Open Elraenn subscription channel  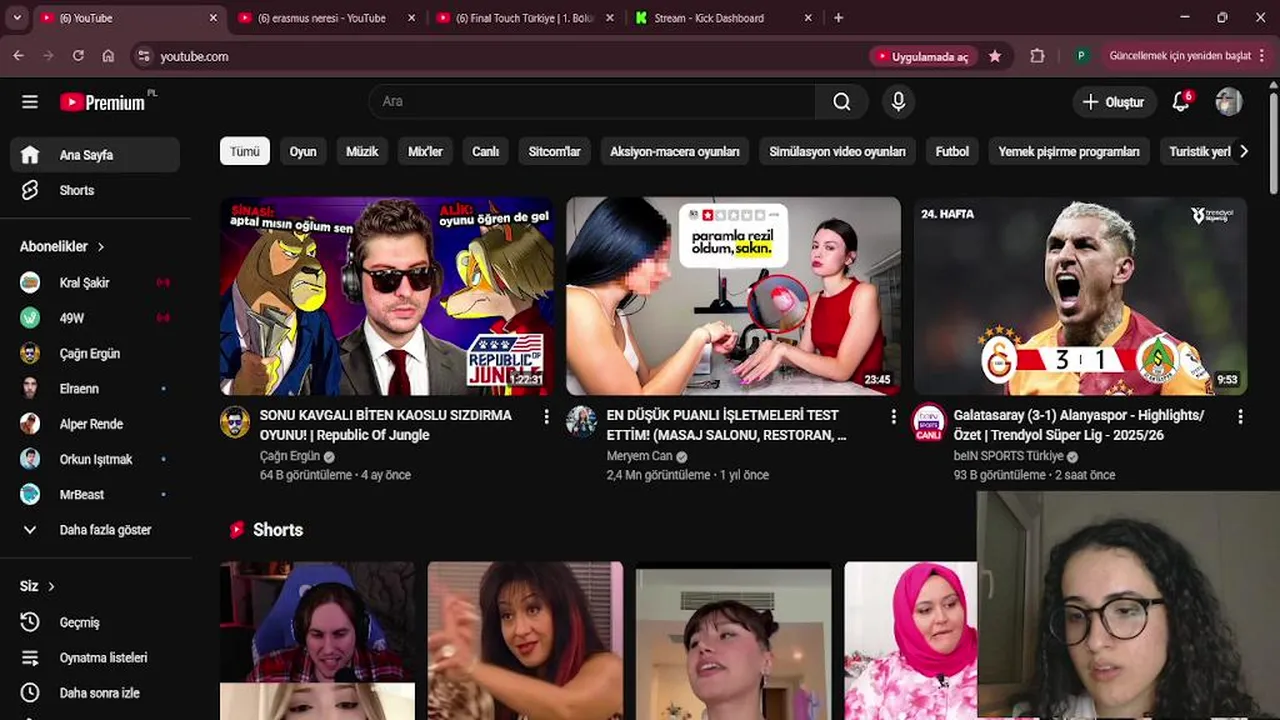(x=95, y=388)
